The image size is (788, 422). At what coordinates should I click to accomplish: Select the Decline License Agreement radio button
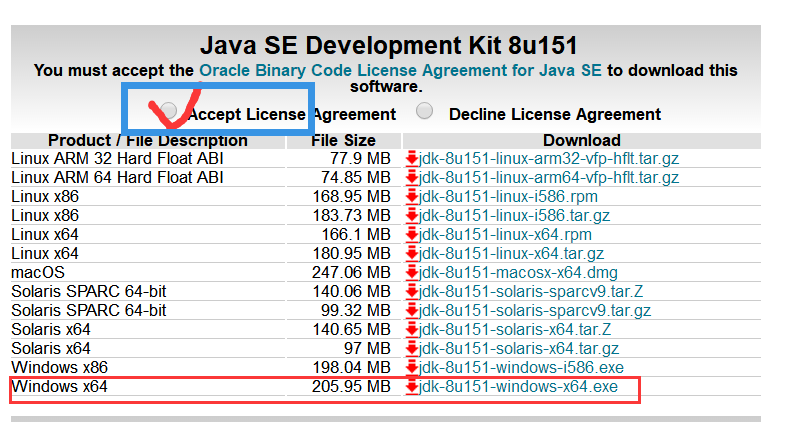tap(425, 111)
